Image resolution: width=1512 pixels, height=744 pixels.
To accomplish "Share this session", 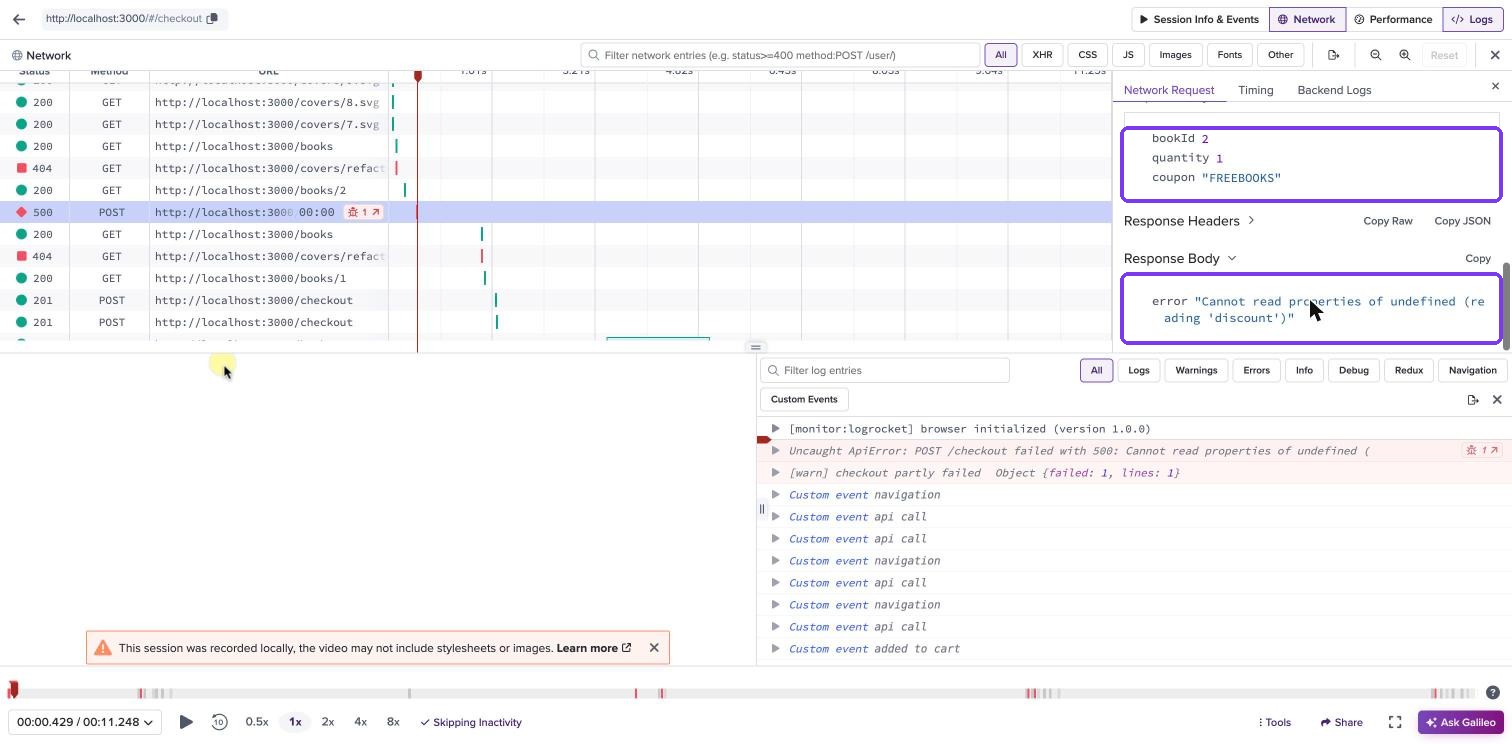I will 1341,722.
